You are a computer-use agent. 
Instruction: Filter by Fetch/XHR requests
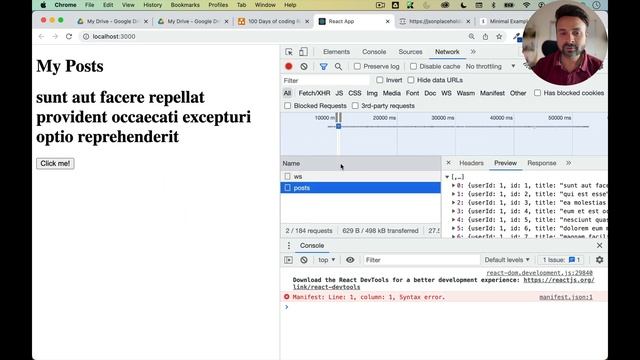[x=314, y=93]
